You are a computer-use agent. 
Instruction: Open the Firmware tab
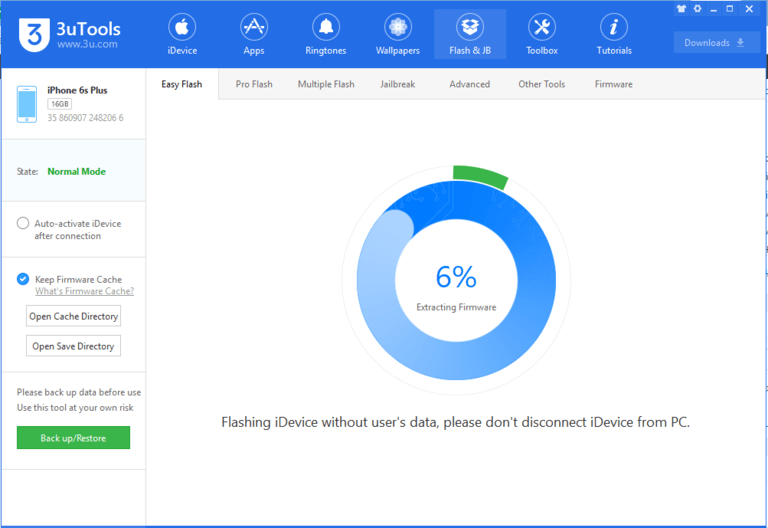613,84
